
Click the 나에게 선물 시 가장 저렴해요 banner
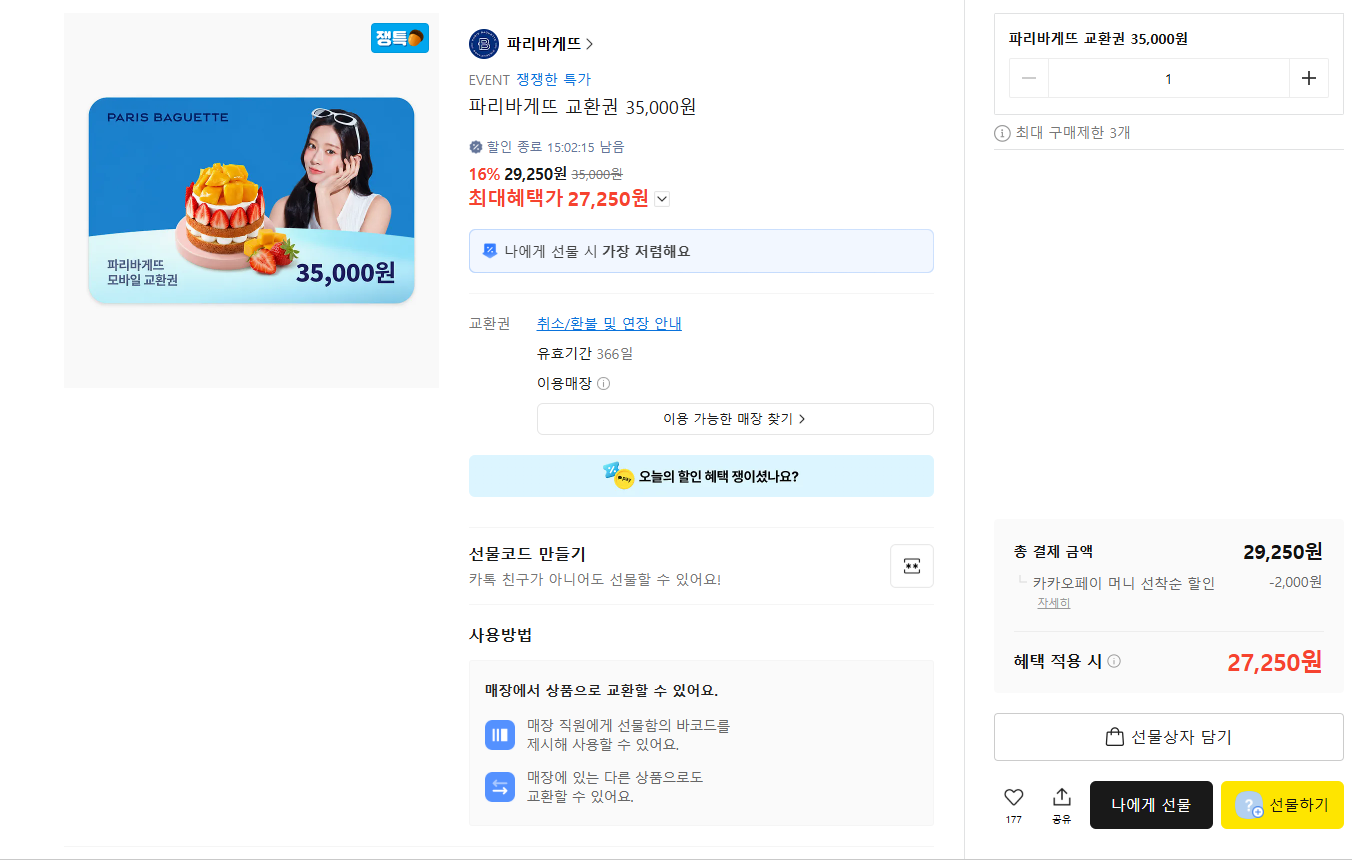pyautogui.click(x=701, y=251)
